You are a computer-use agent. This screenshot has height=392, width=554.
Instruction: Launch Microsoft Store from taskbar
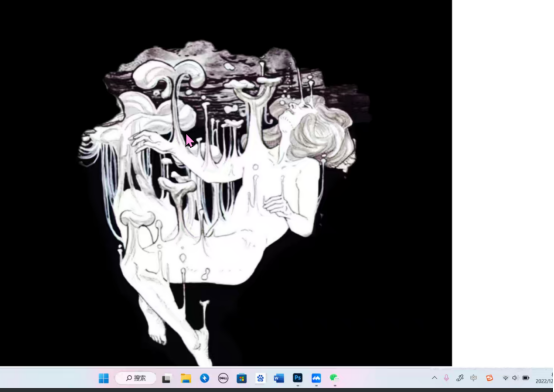(x=242, y=379)
